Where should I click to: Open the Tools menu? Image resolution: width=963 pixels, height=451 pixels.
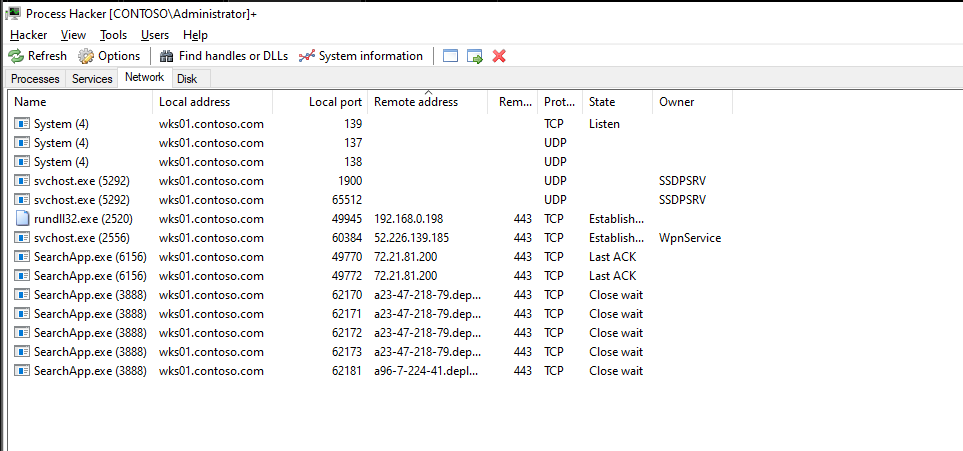[x=114, y=35]
